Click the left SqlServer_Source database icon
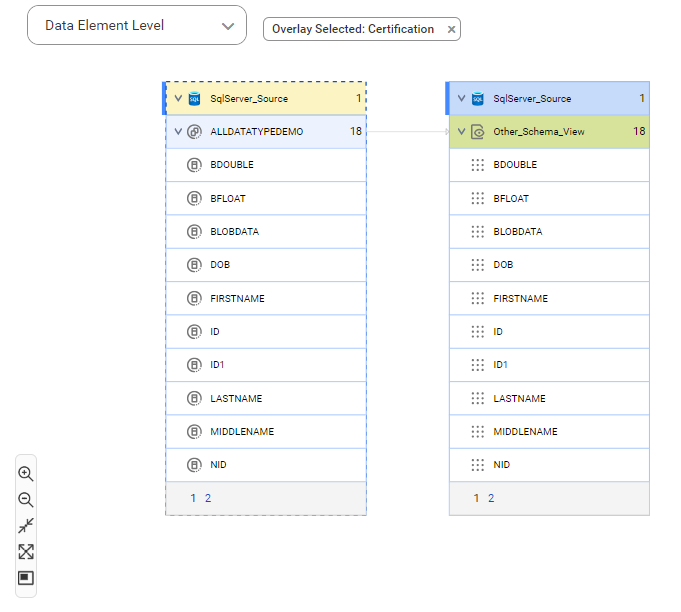681x612 pixels. 194,99
